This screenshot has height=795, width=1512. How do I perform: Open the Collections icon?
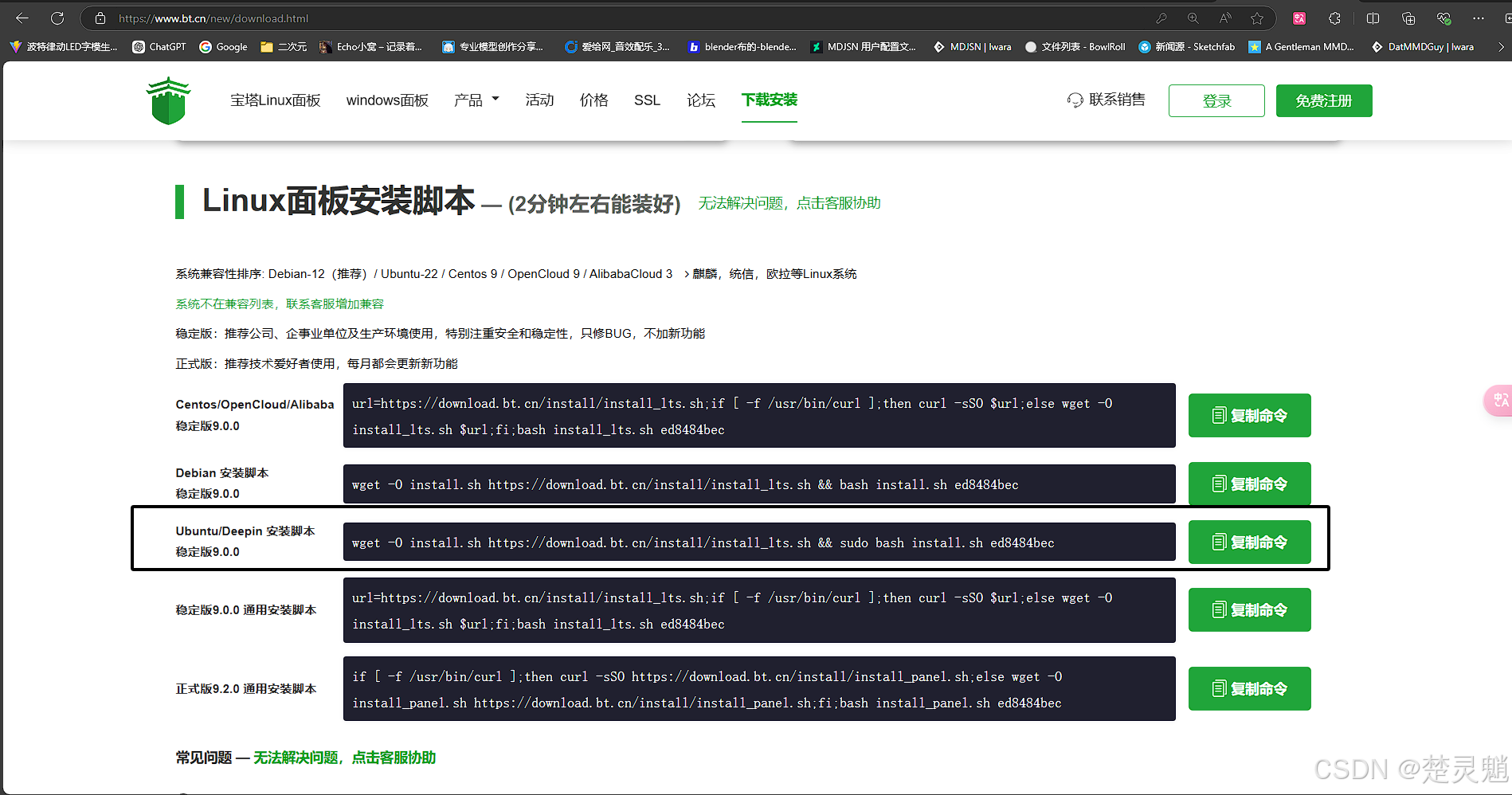point(1408,18)
